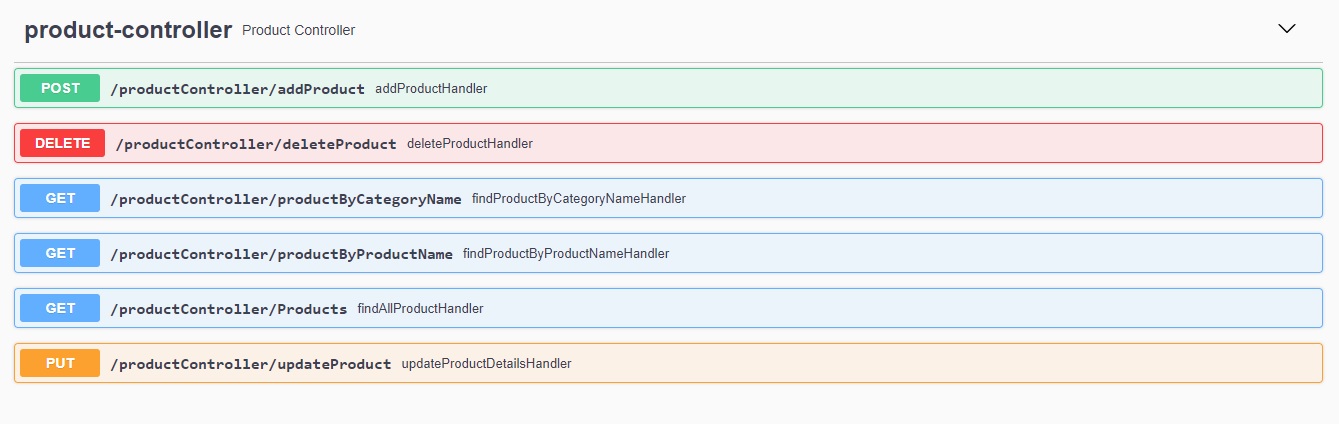Click the Product Controller description text
The height and width of the screenshot is (424, 1339).
298,31
